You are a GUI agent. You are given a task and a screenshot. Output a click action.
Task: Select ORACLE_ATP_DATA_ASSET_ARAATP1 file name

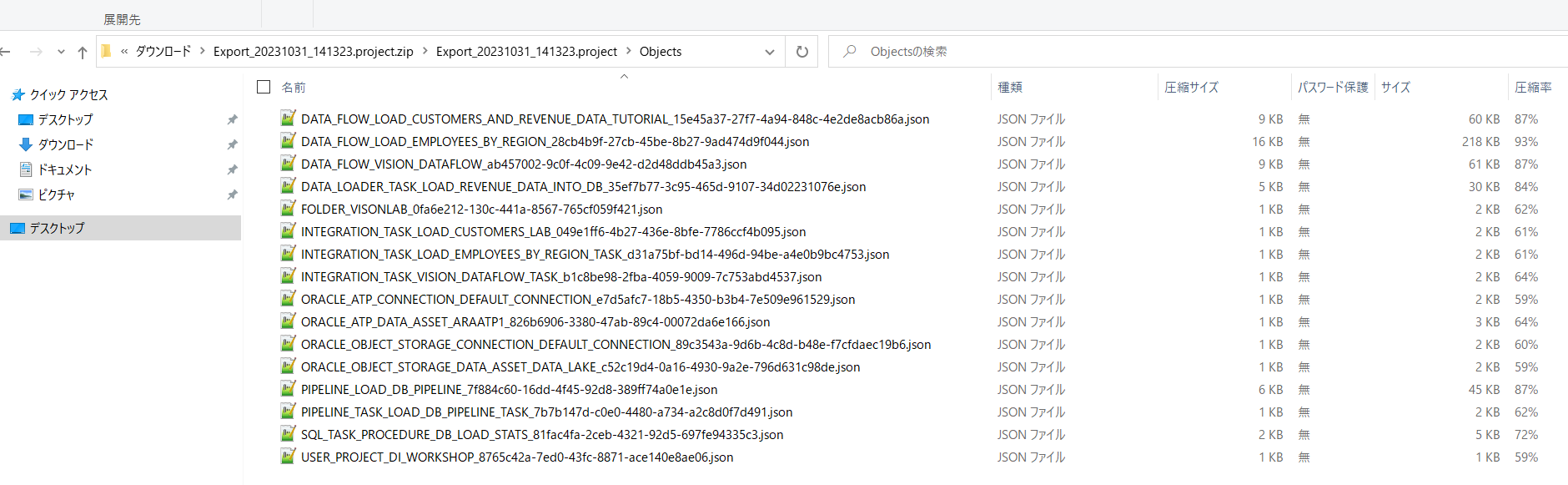click(x=535, y=322)
